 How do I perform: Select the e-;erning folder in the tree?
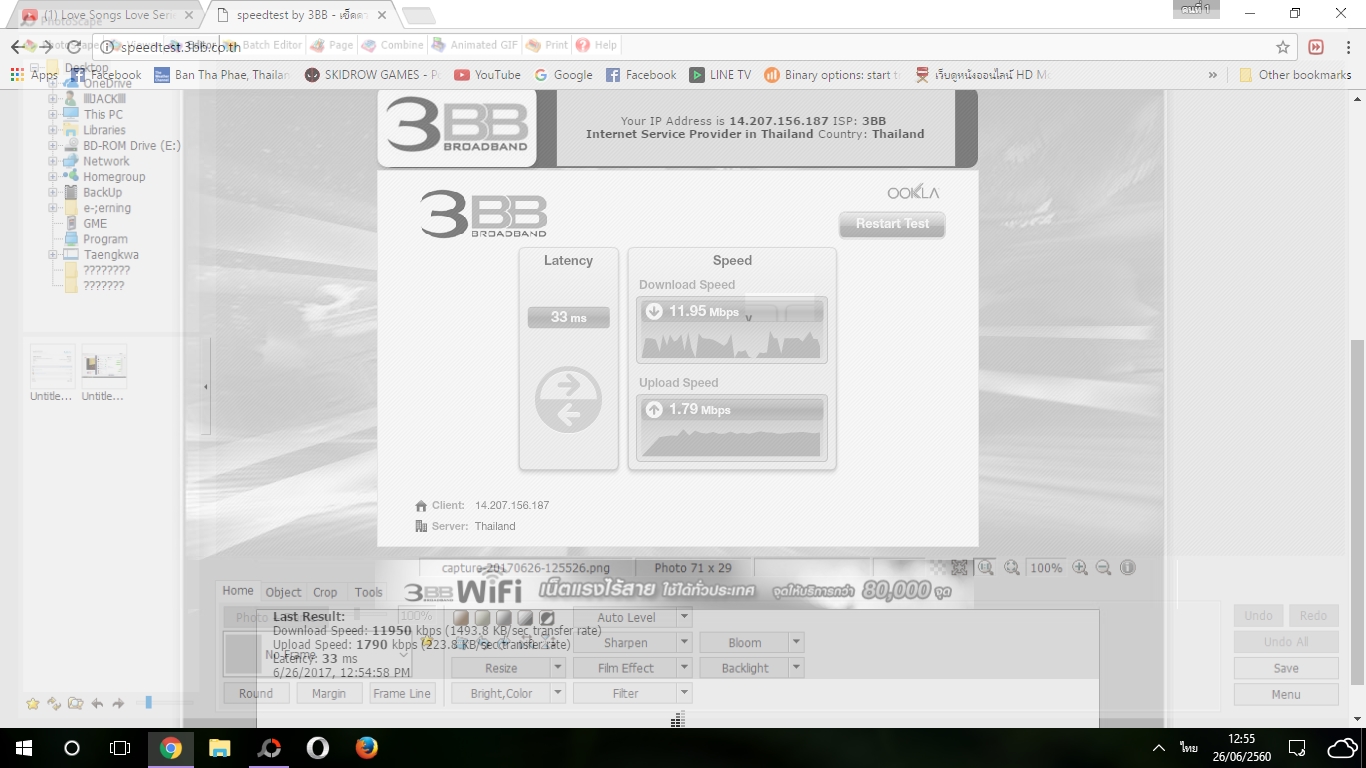pyautogui.click(x=107, y=208)
